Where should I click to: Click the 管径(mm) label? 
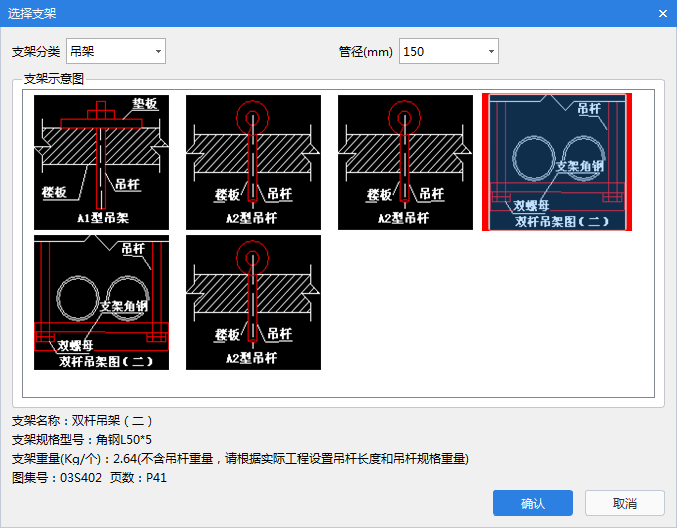pyautogui.click(x=366, y=52)
